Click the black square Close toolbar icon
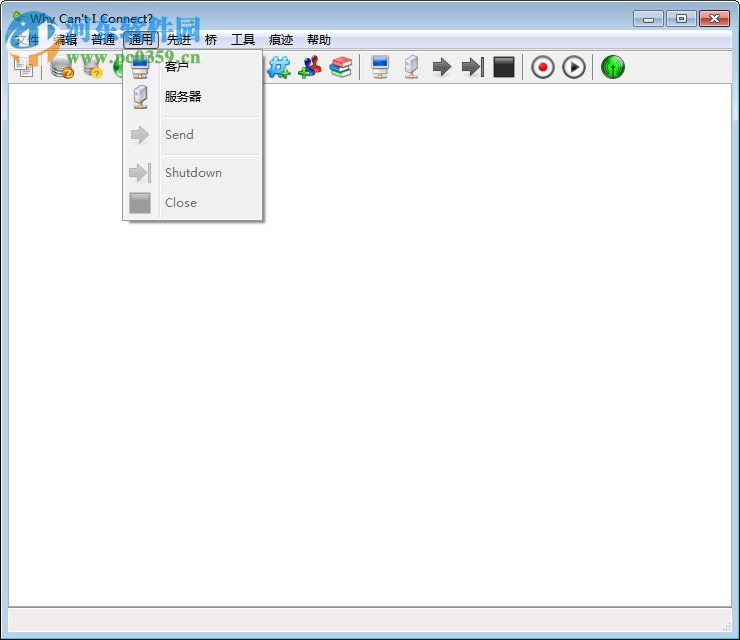 [504, 67]
